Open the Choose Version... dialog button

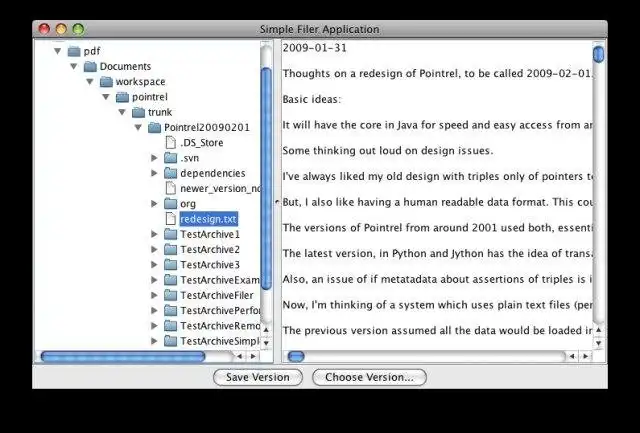[x=369, y=377]
